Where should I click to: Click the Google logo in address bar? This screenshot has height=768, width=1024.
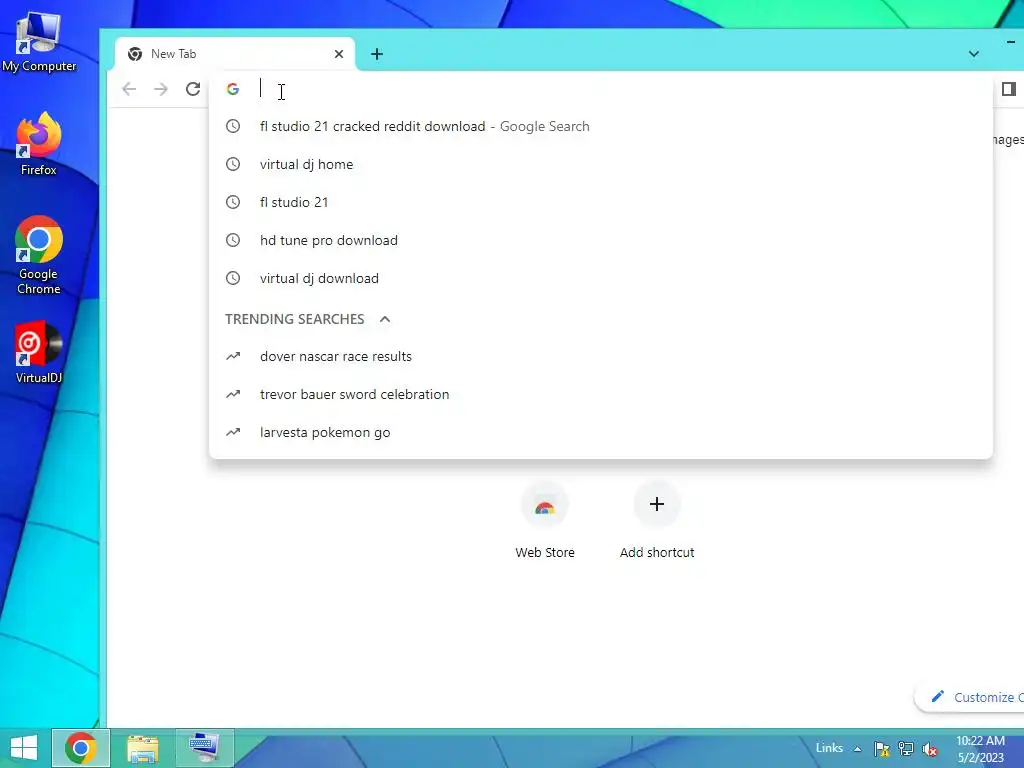(x=233, y=89)
